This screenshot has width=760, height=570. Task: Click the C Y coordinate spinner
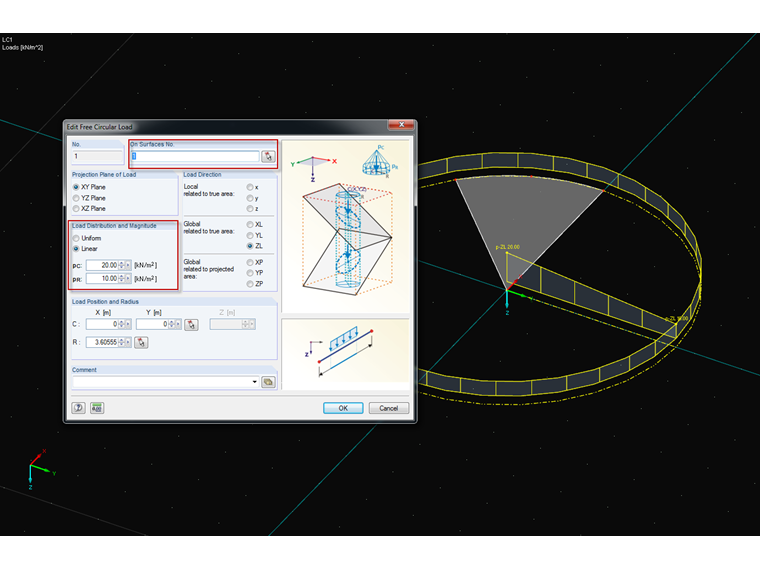172,324
